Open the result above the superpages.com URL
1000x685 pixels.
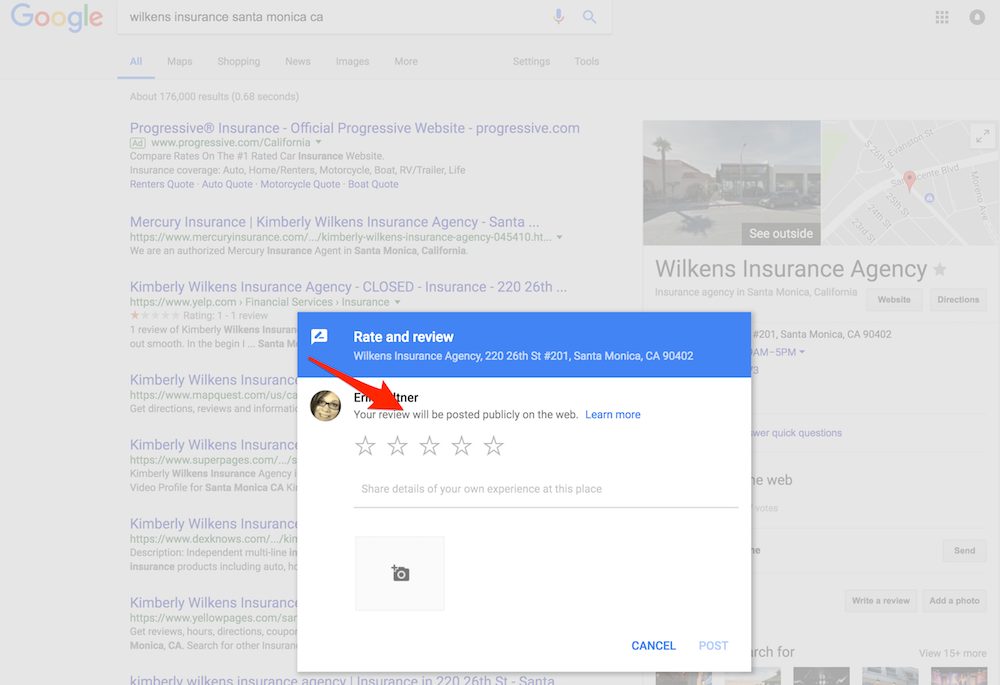(214, 445)
